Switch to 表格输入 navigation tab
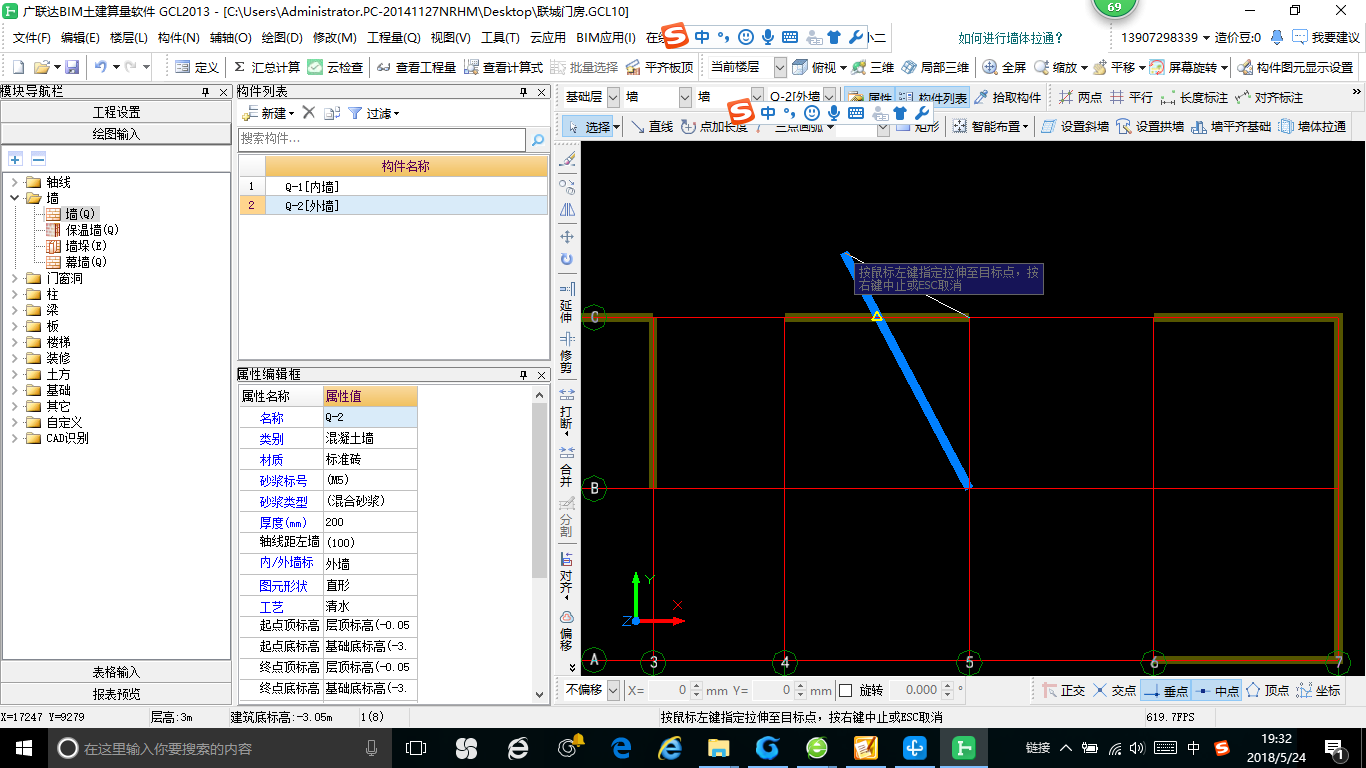Image resolution: width=1366 pixels, height=768 pixels. 116,672
